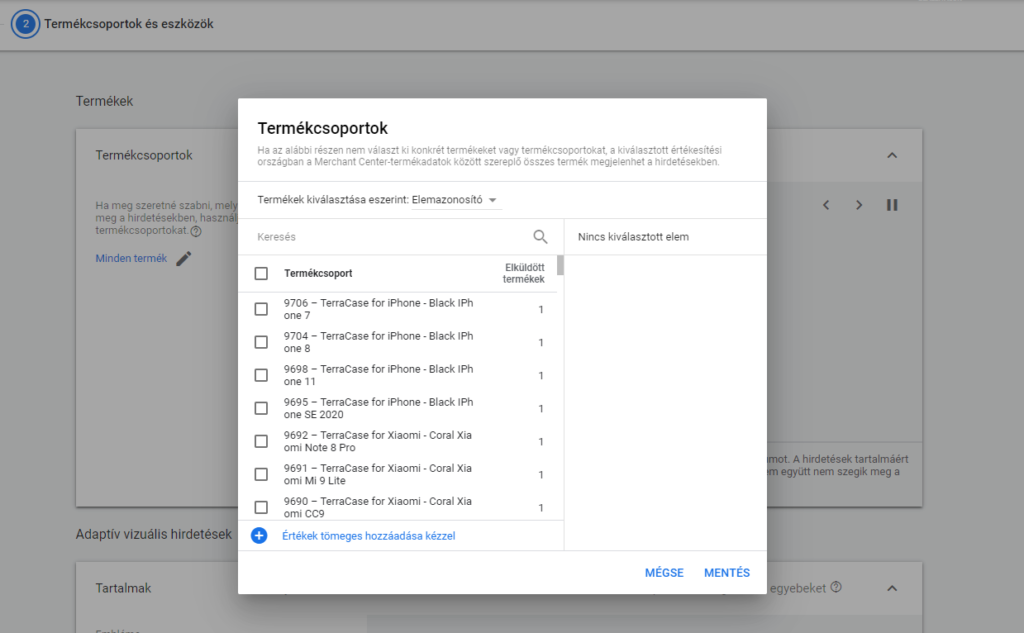
Task: Click the Nincs kiválasztott elem text
Action: click(633, 236)
